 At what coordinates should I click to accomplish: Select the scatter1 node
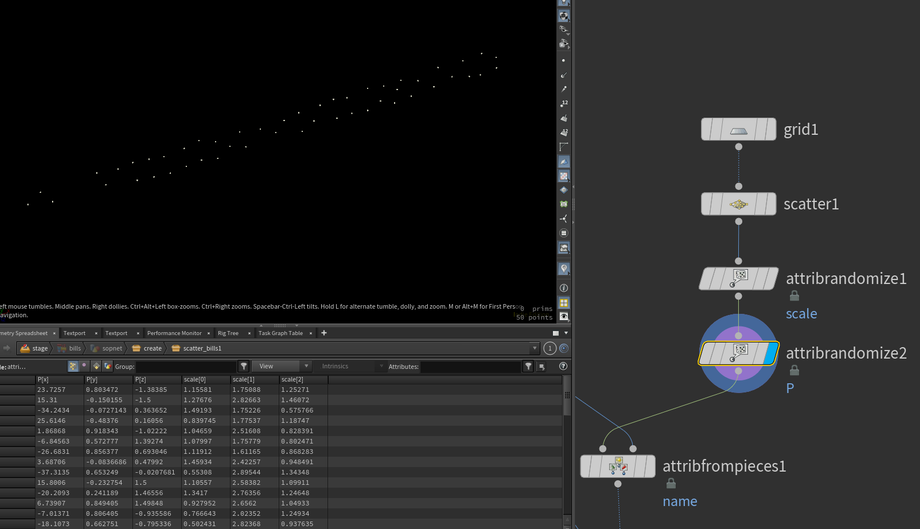[738, 204]
